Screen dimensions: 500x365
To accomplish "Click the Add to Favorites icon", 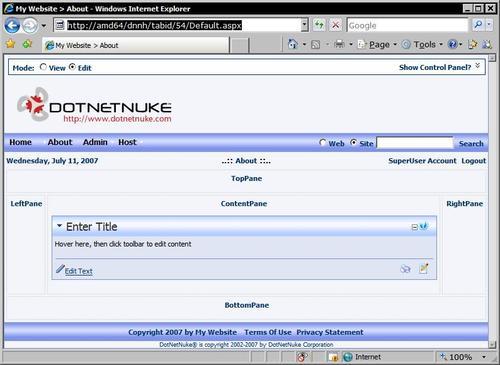I will (27, 44).
